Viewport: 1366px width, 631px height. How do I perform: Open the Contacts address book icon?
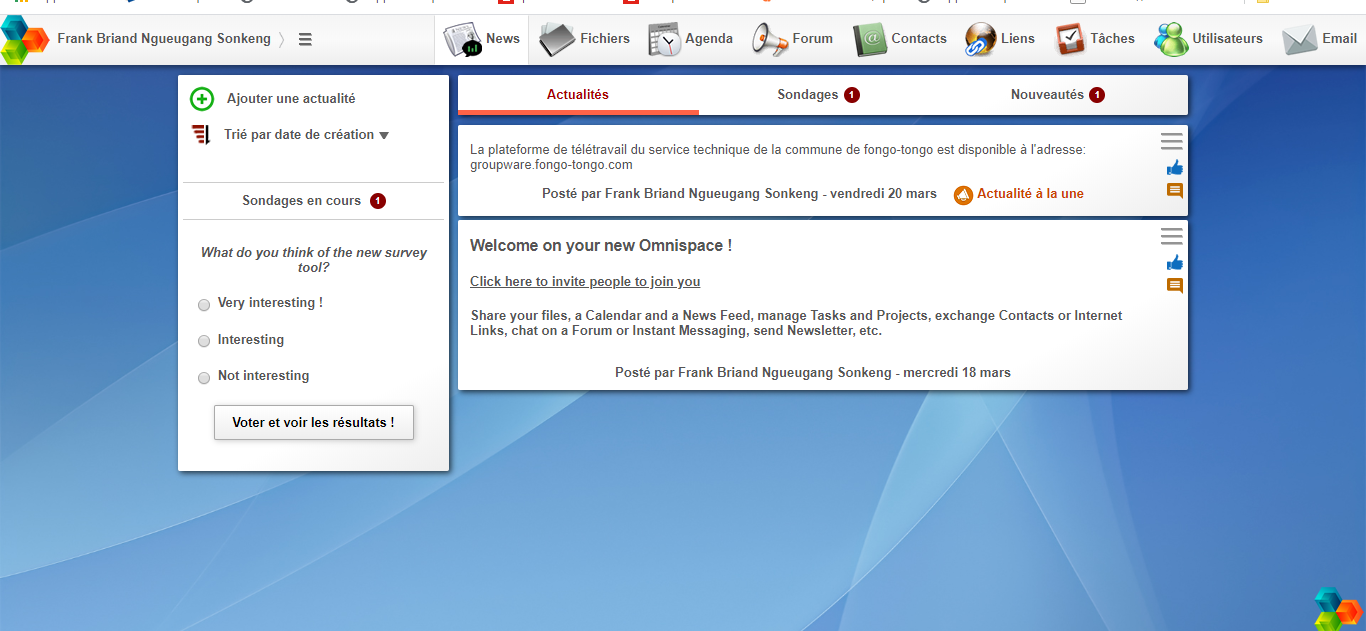(870, 39)
